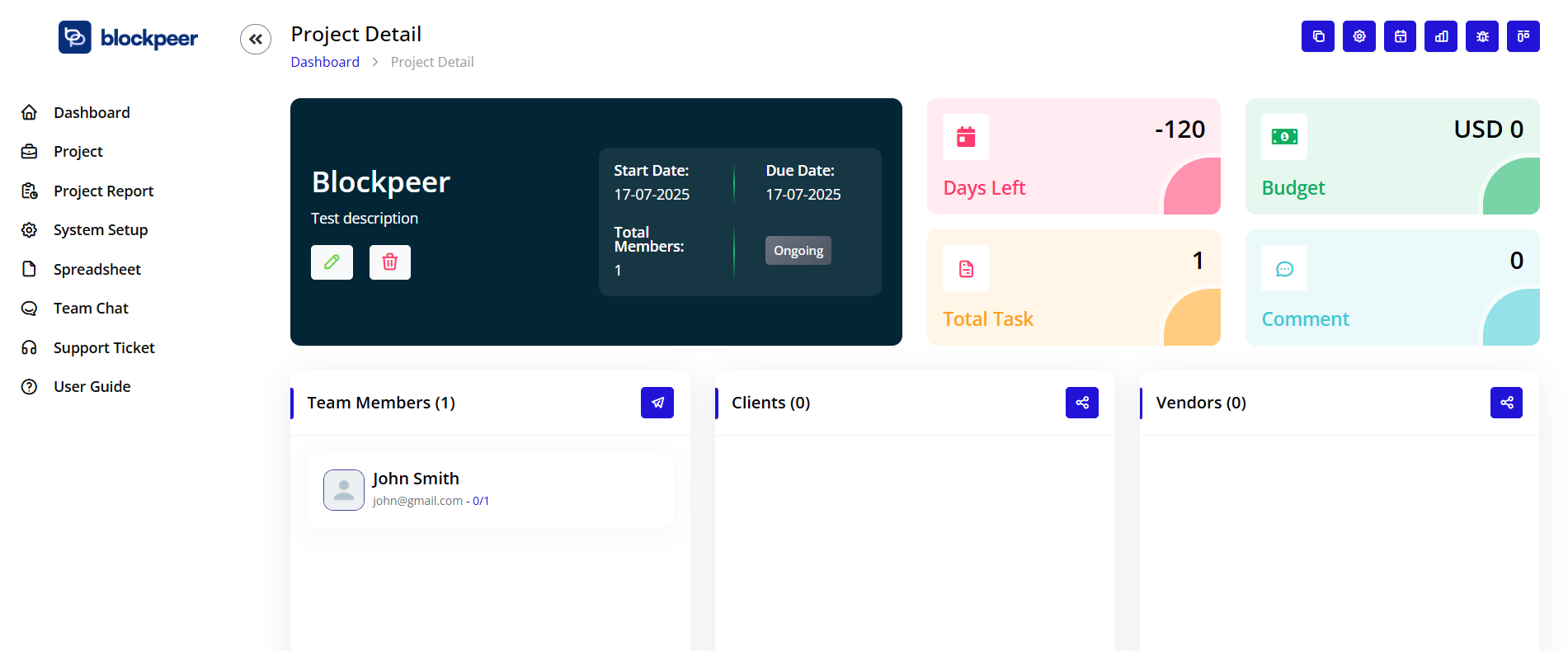Screen dimensions: 1568x651
Task: Click the duplicate project icon button
Action: [1317, 36]
